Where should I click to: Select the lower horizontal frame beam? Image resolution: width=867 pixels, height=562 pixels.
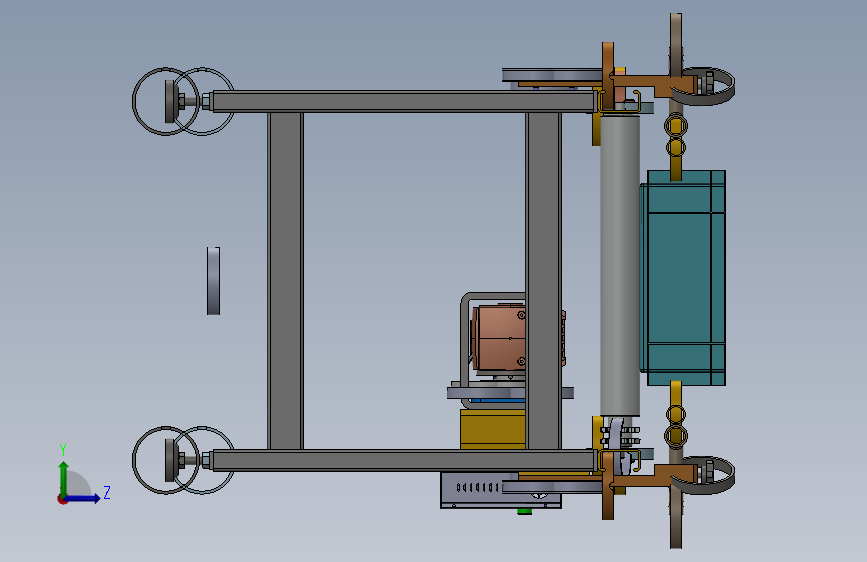[405, 460]
